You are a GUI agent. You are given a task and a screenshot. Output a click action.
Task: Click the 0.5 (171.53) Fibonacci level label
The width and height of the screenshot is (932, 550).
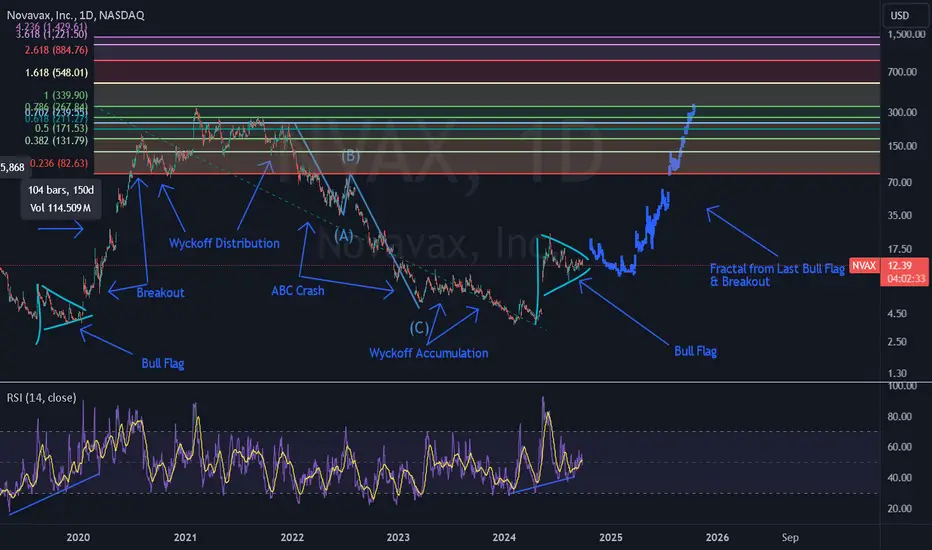click(x=61, y=128)
